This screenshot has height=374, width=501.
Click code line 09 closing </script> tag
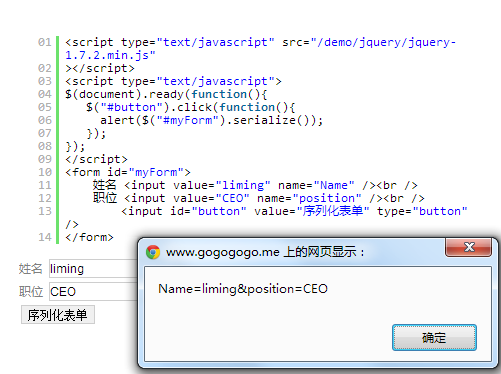tap(96, 159)
